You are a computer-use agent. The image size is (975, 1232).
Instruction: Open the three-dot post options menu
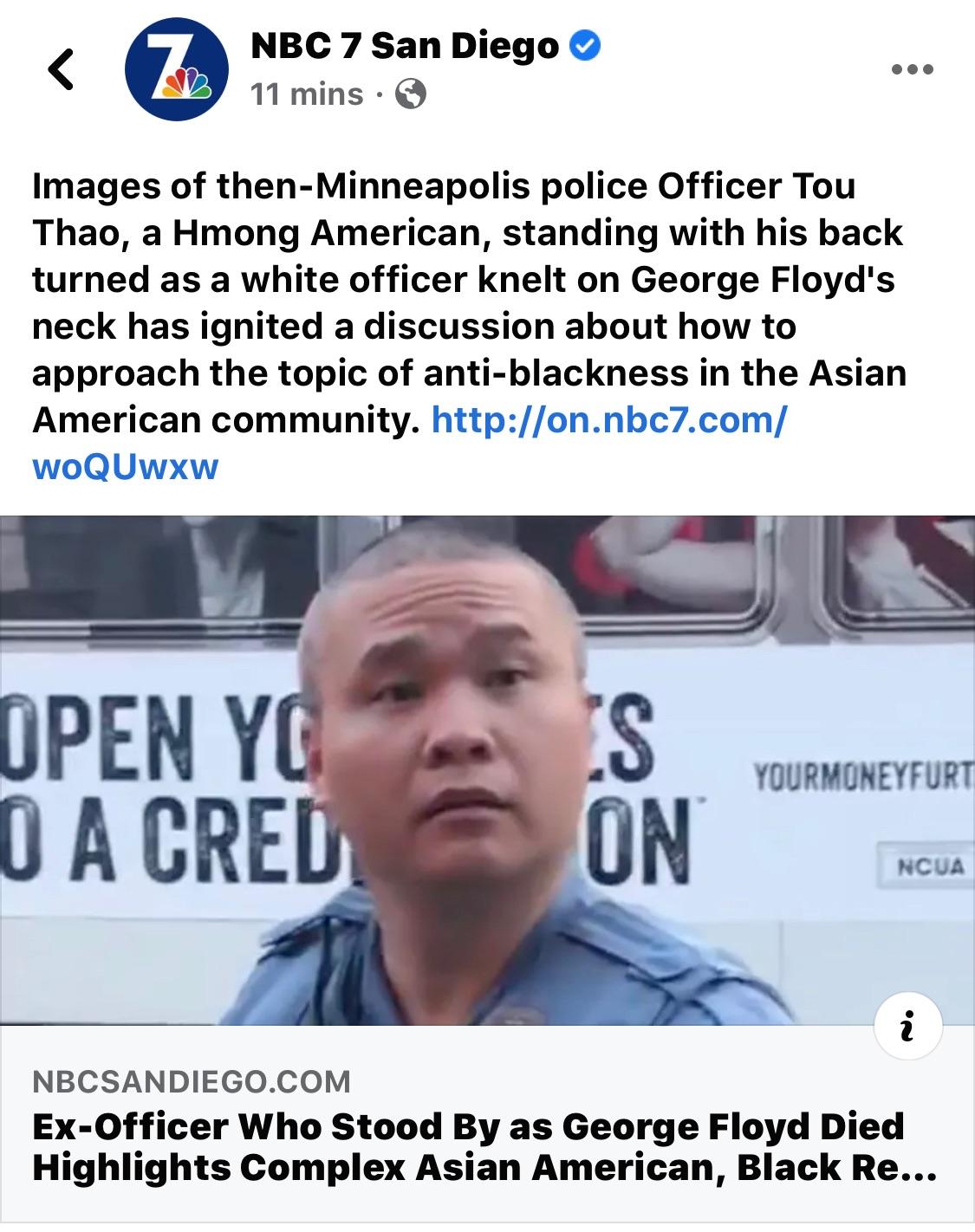(x=909, y=69)
